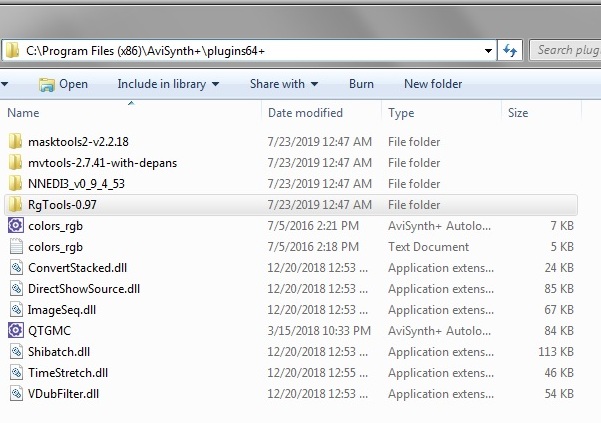Viewport: 601px width, 423px height.
Task: Click the Shibatch.dll file icon
Action: coord(16,351)
